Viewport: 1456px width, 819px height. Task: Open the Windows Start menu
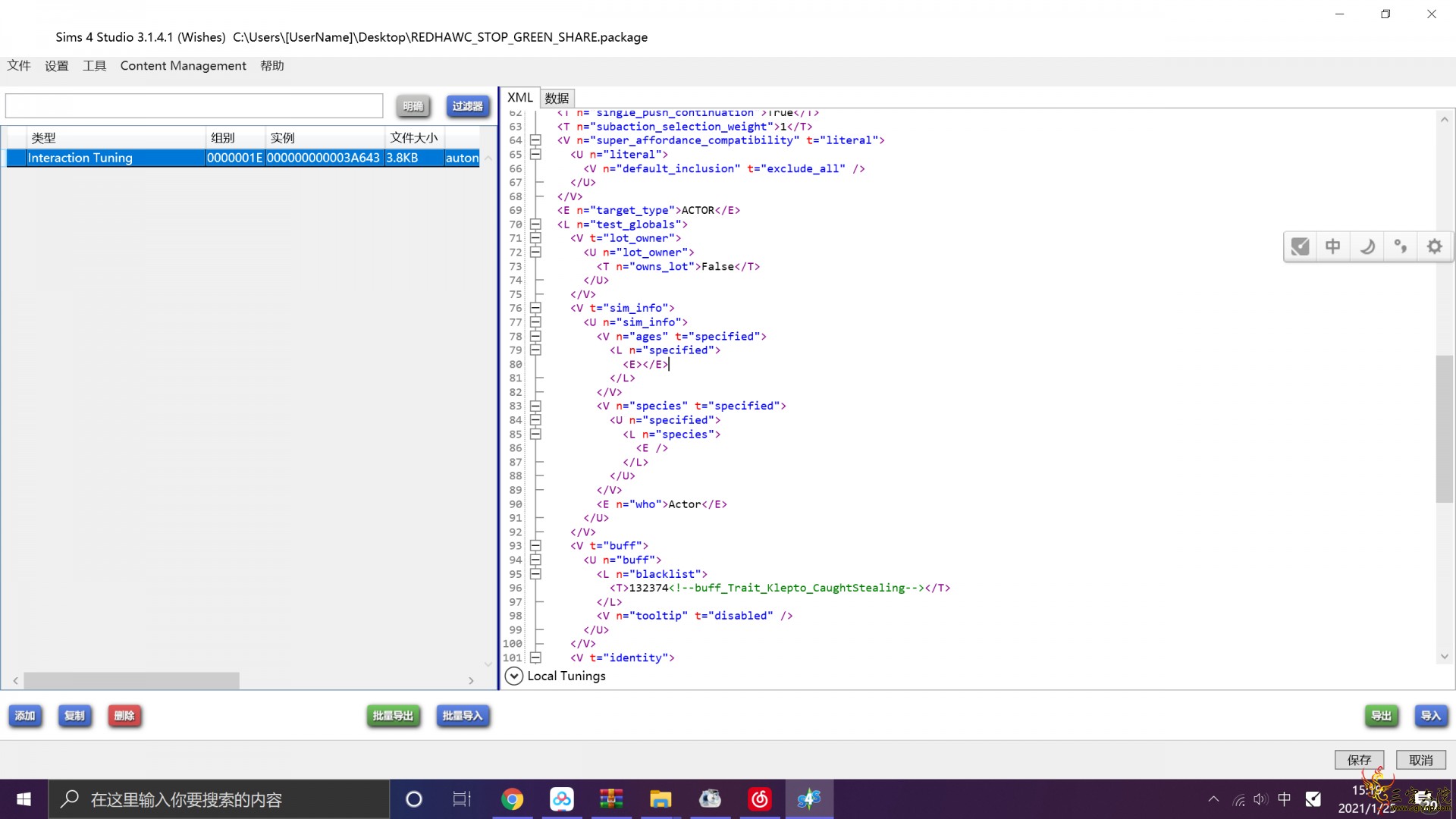(24, 799)
